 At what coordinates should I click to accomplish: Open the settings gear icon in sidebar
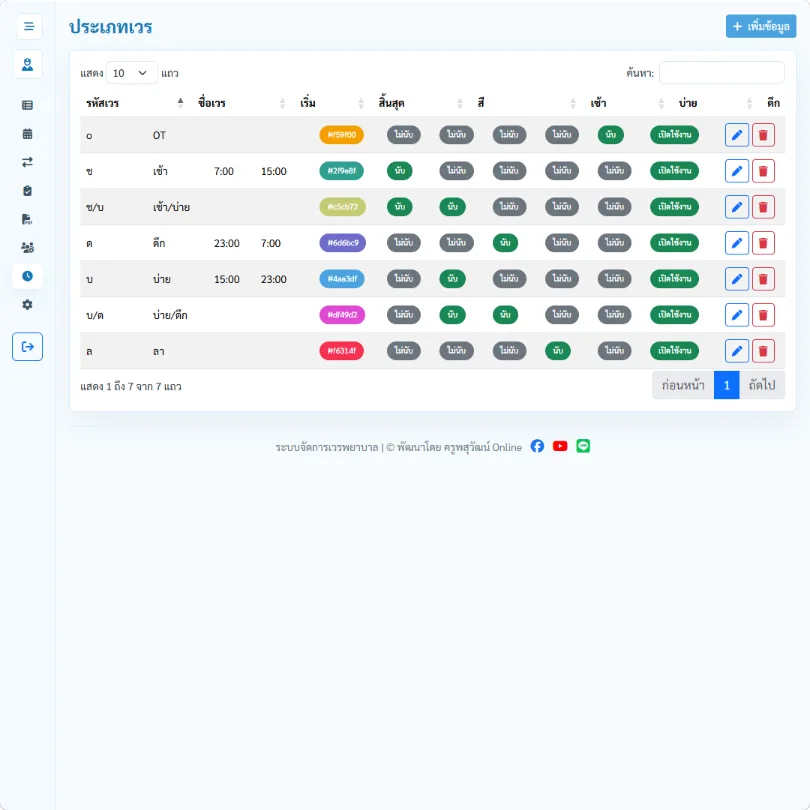[x=27, y=304]
